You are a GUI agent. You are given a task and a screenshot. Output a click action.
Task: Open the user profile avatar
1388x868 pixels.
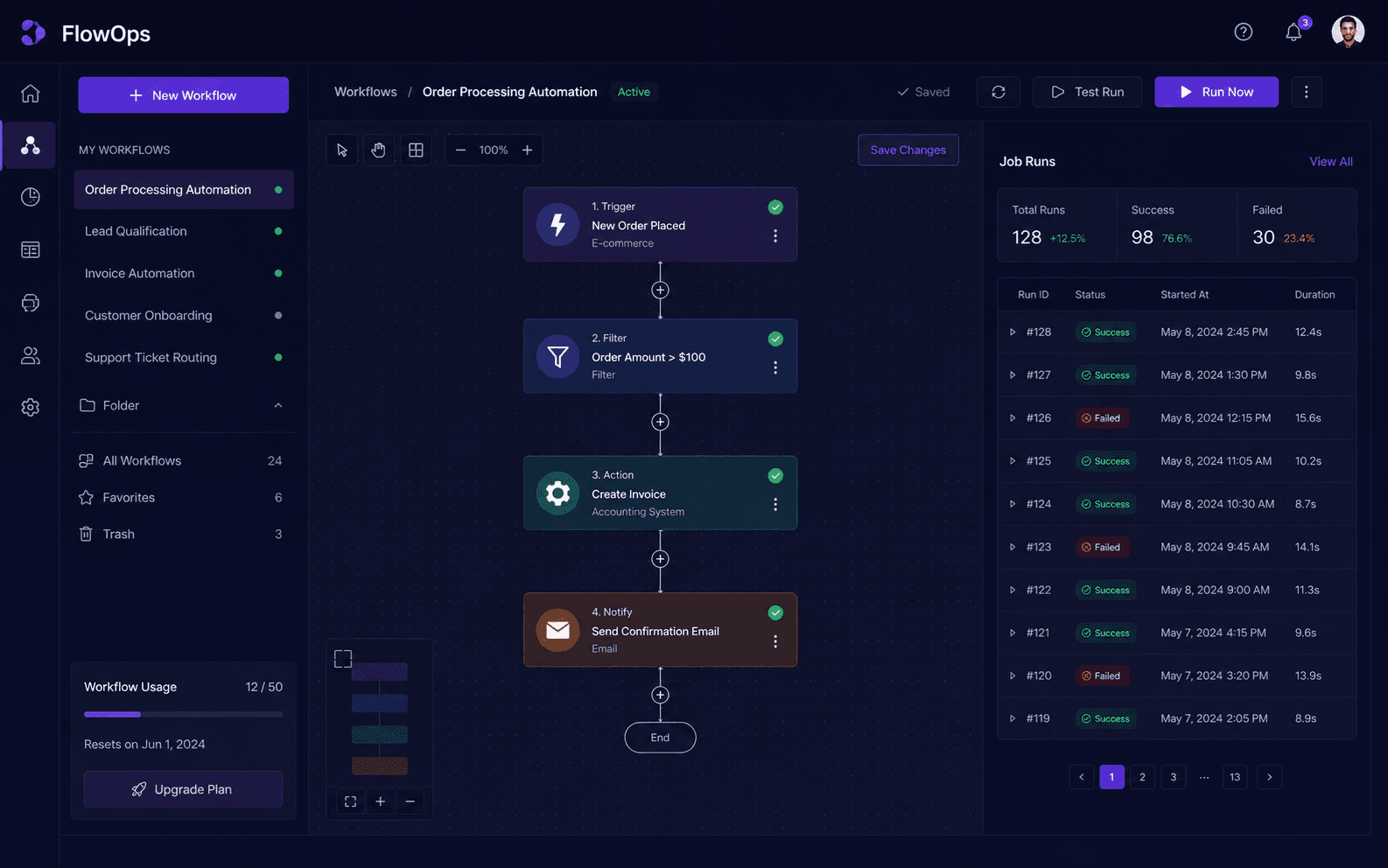tap(1348, 32)
